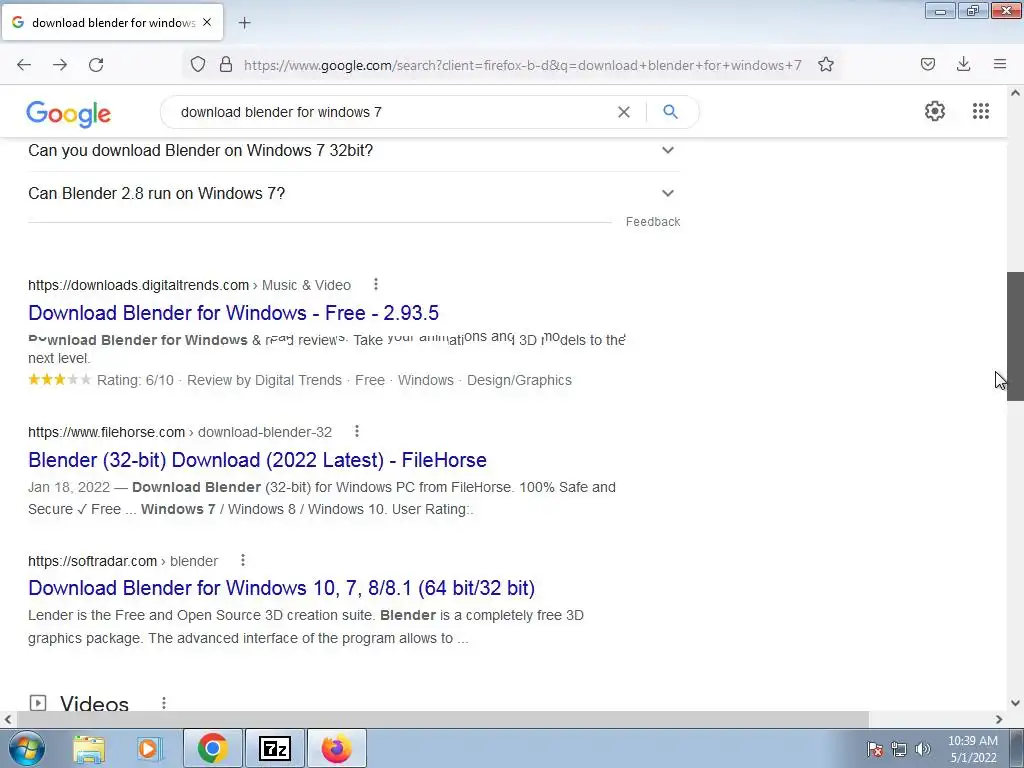Click the scroll up arrow
This screenshot has height=768, width=1024.
(x=1016, y=93)
